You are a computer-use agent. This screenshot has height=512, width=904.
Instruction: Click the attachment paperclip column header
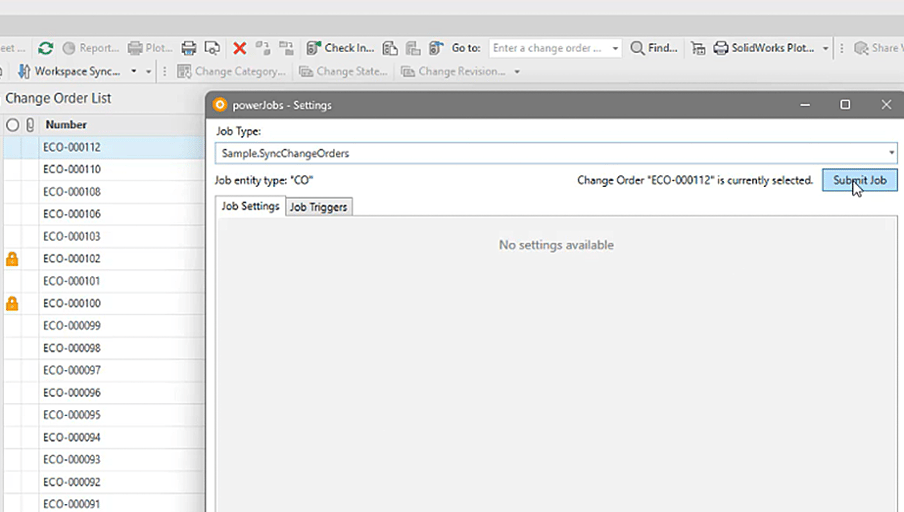pyautogui.click(x=30, y=125)
